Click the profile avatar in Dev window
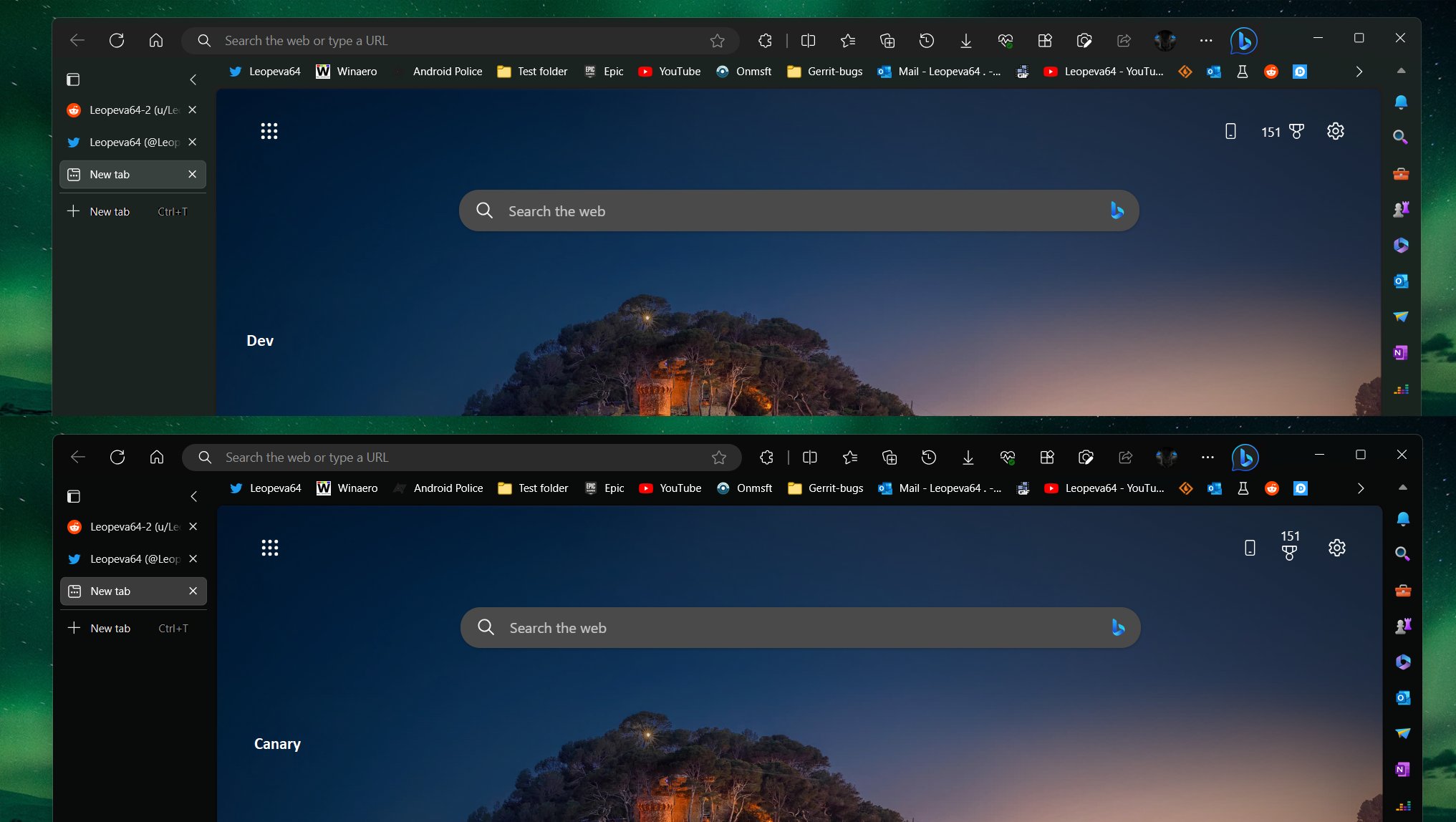 pos(1165,41)
